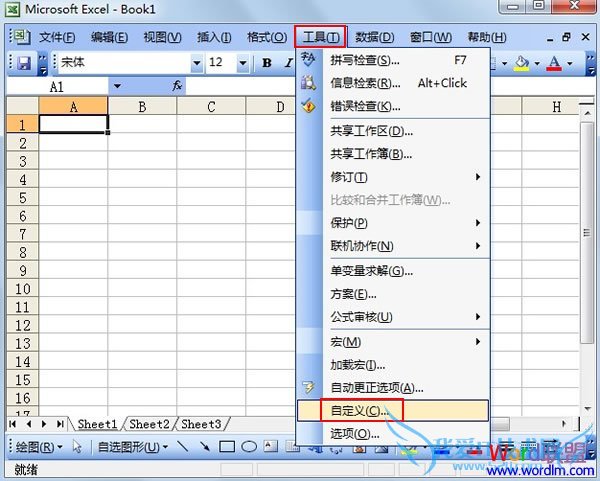Click the Name Box showing A1

click(57, 86)
